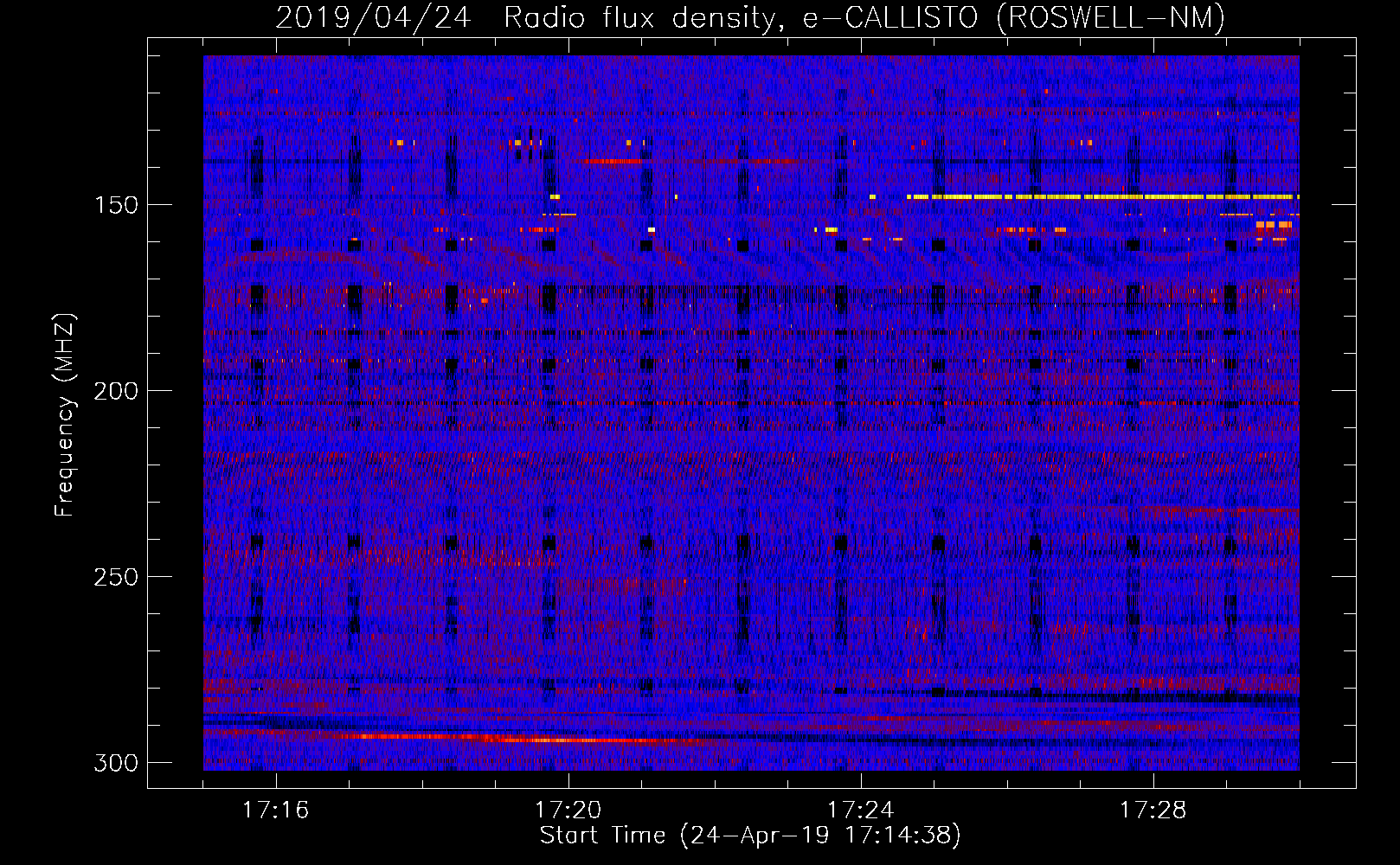The height and width of the screenshot is (865, 1400).
Task: Click the 300 frequency tick label
Action: [x=116, y=763]
